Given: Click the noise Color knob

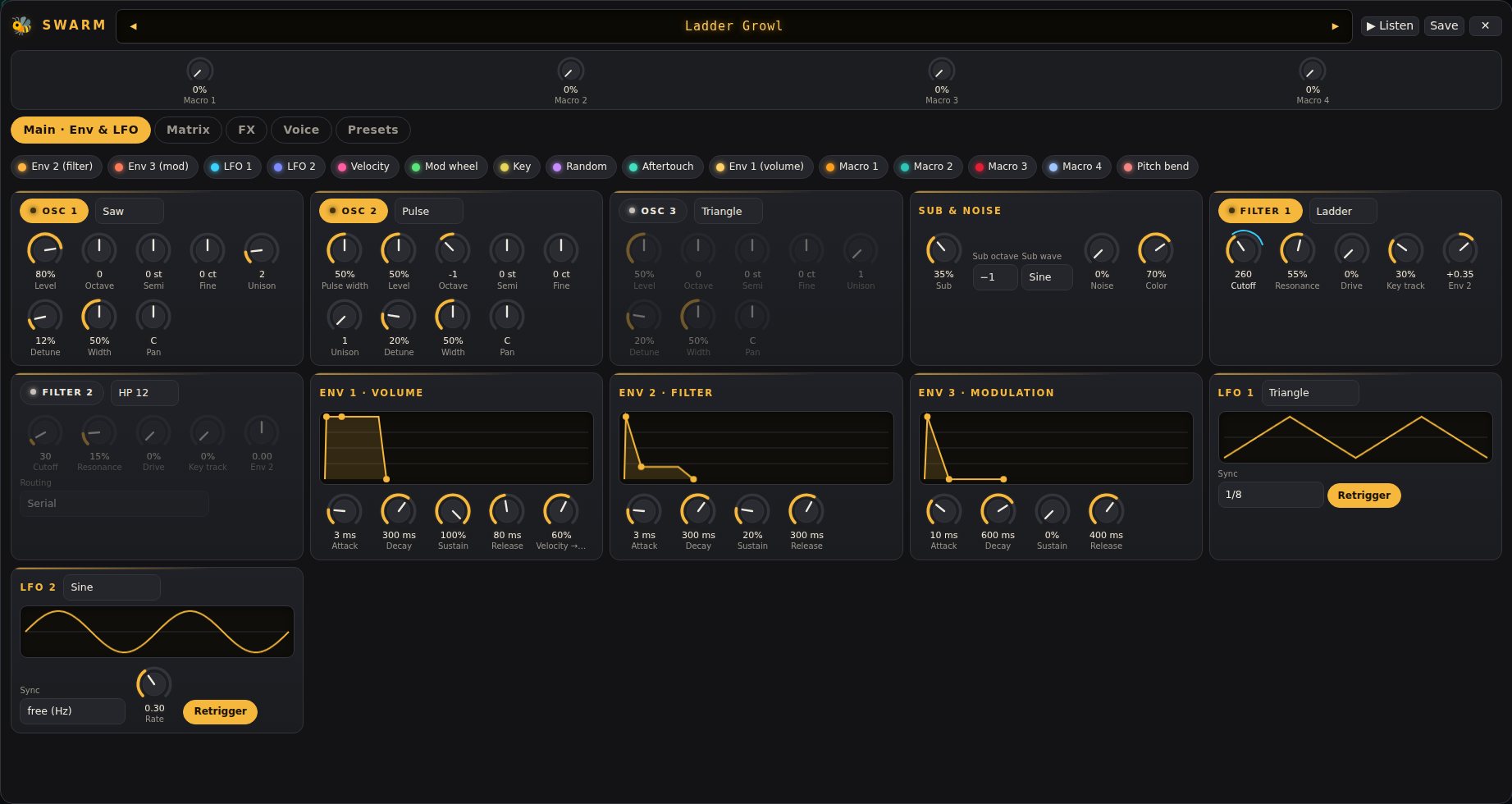Looking at the screenshot, I should [1156, 249].
